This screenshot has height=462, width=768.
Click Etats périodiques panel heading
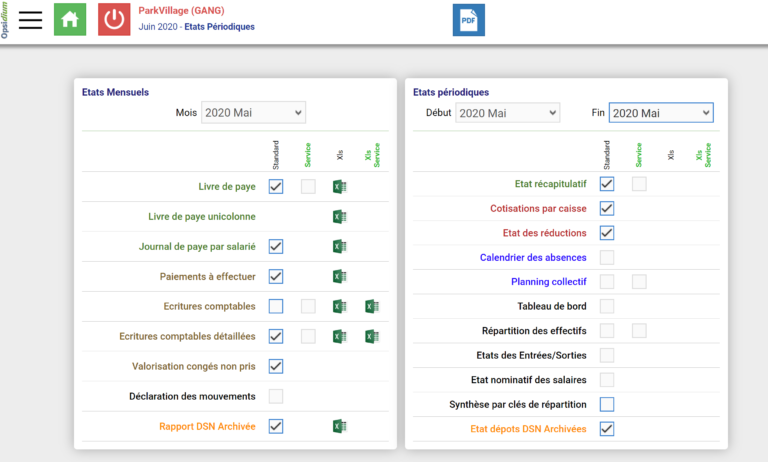(x=451, y=92)
